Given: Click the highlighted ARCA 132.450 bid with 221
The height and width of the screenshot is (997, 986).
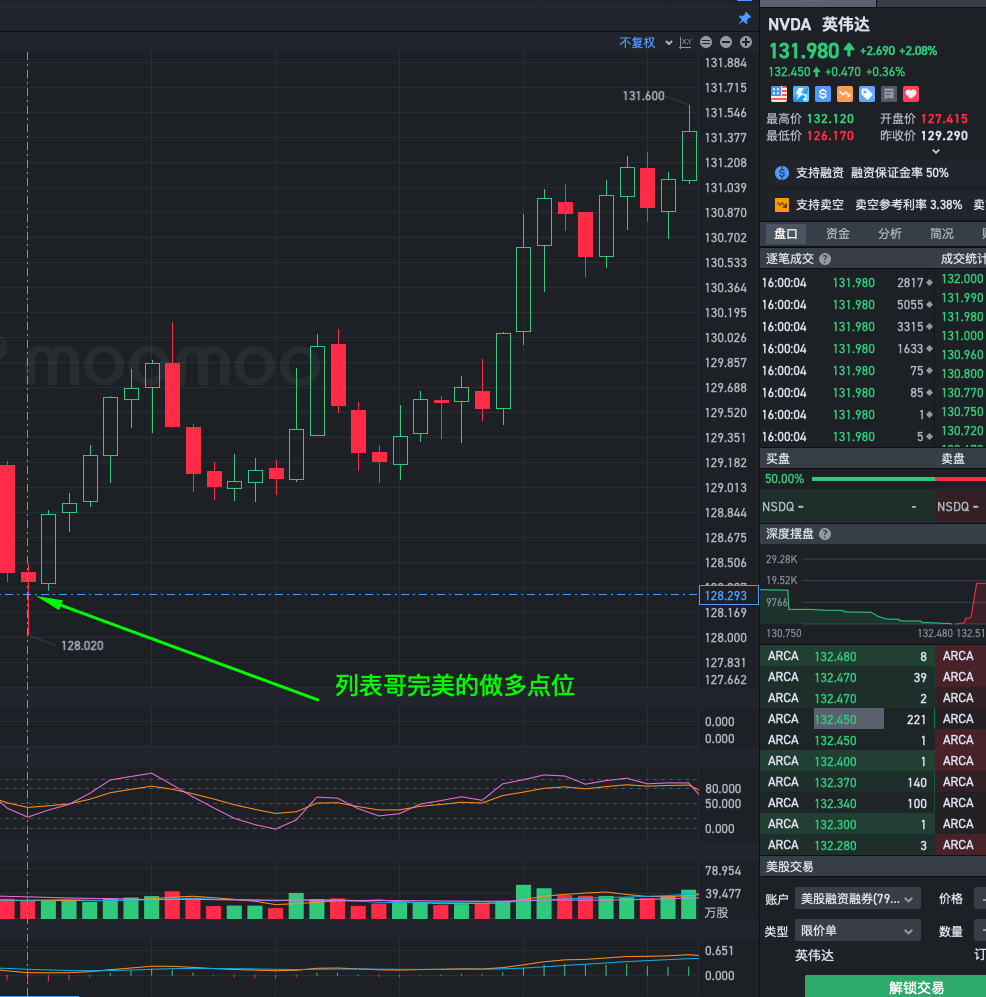Looking at the screenshot, I should click(x=847, y=719).
